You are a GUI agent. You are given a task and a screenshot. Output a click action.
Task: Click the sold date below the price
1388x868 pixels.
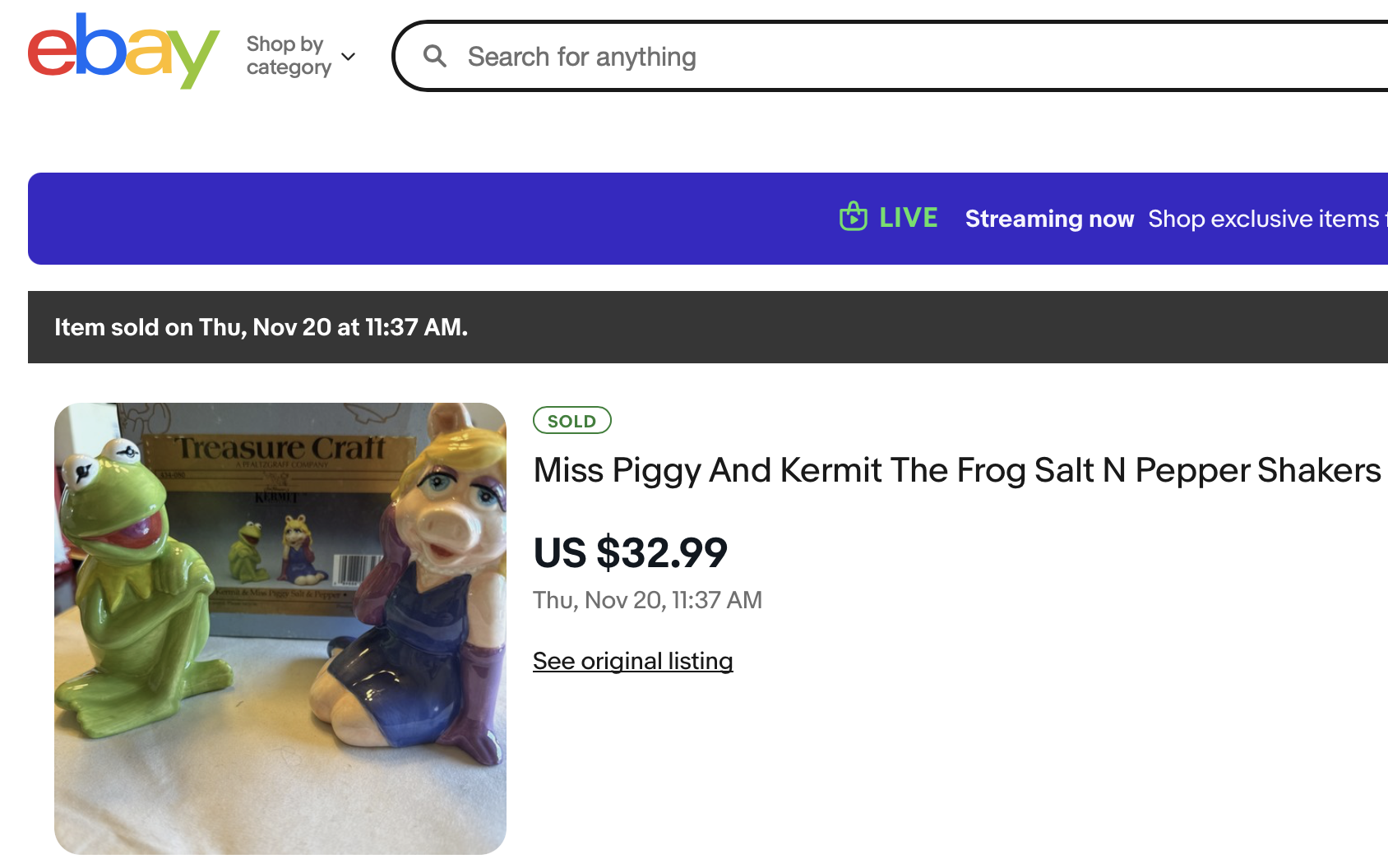point(647,600)
